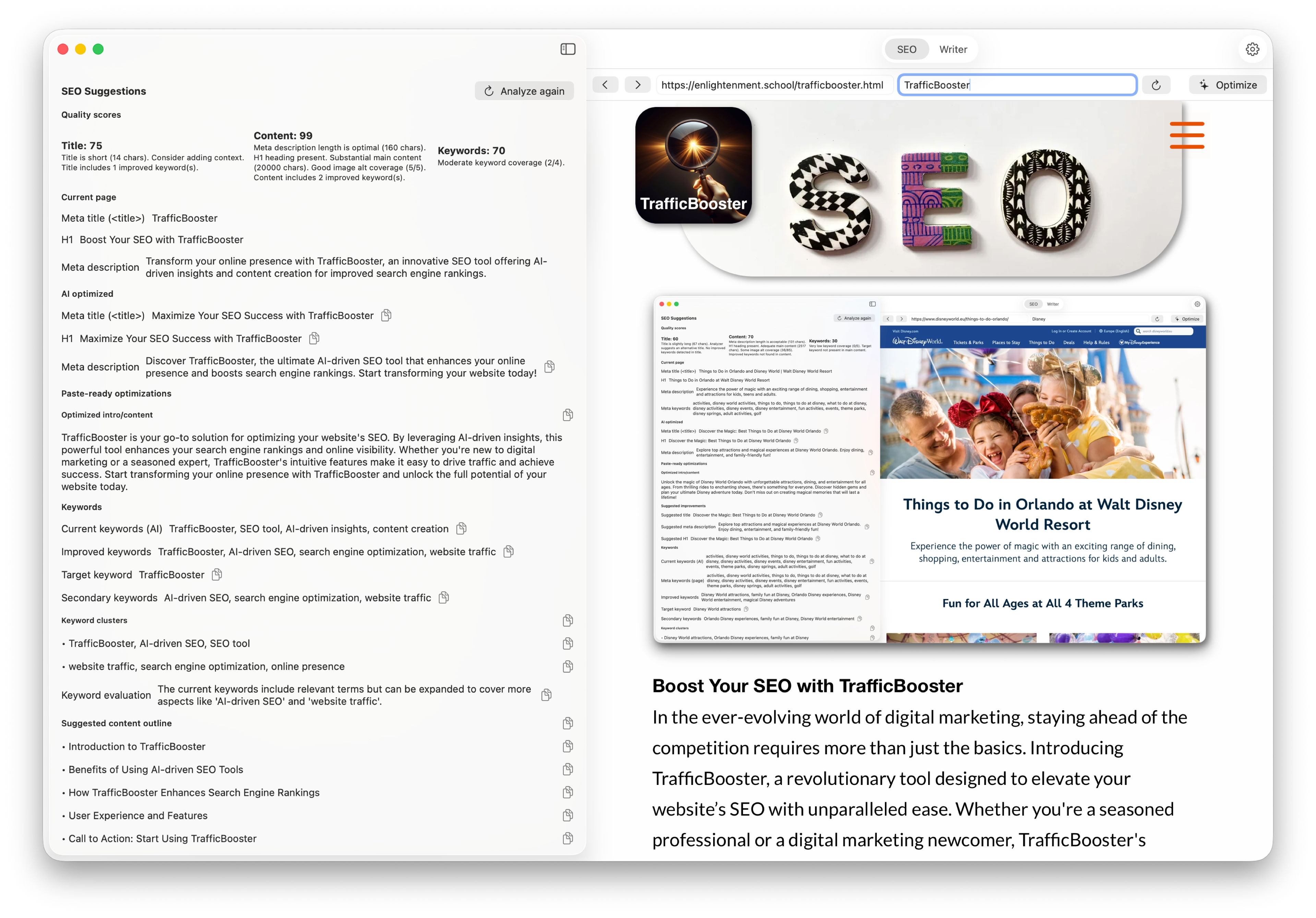Copy improved keywords list
Image resolution: width=1316 pixels, height=918 pixels.
pos(509,552)
